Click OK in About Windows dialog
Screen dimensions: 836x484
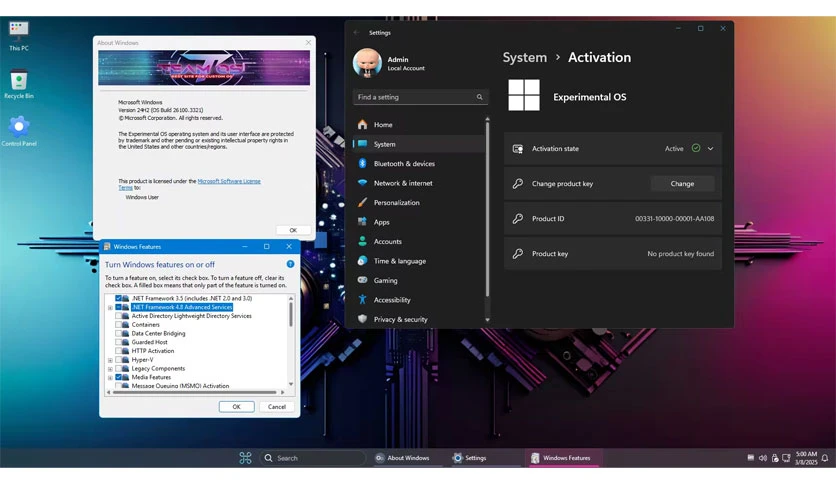[x=293, y=230]
